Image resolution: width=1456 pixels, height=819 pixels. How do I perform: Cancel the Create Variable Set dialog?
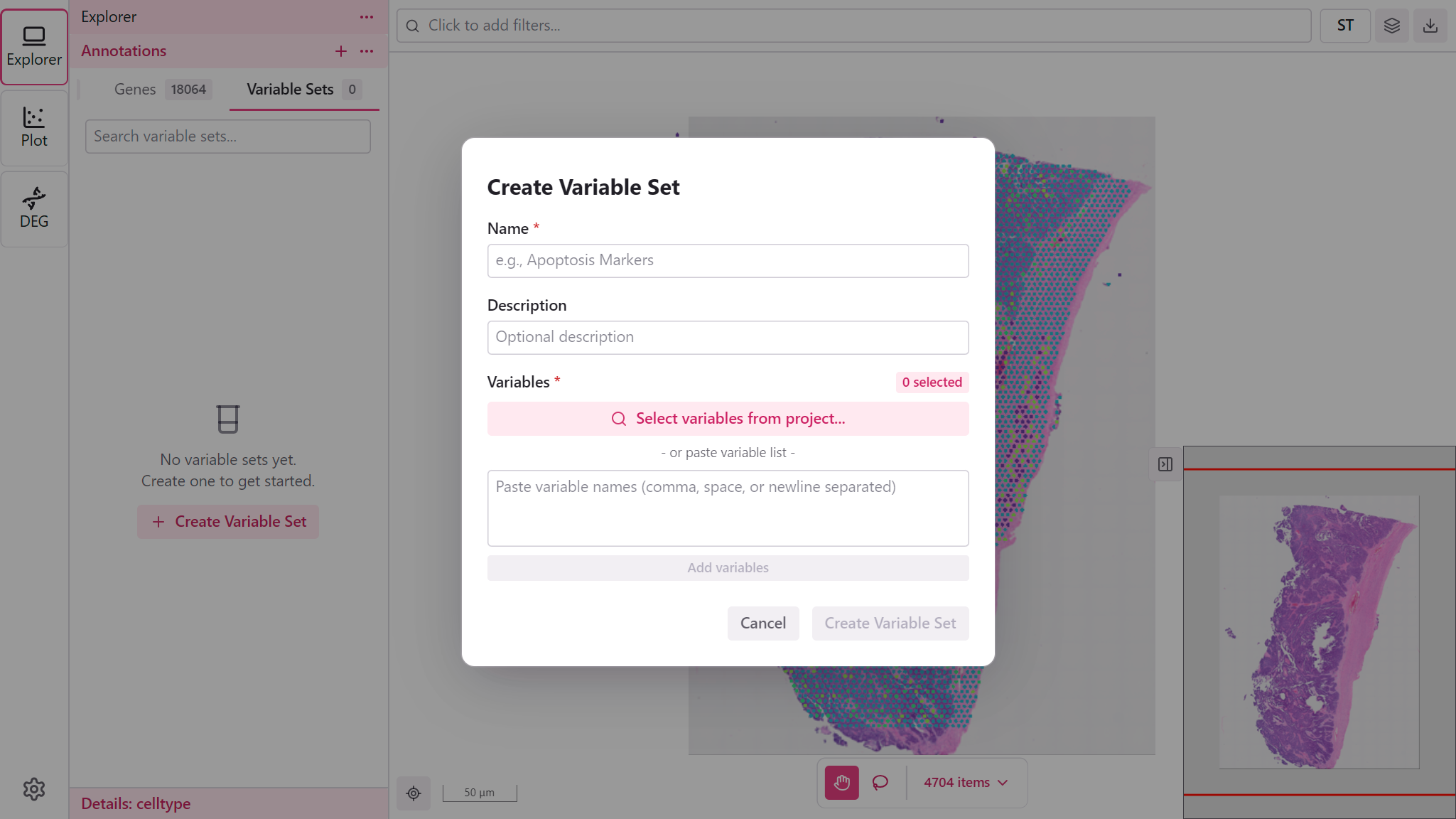click(x=763, y=623)
